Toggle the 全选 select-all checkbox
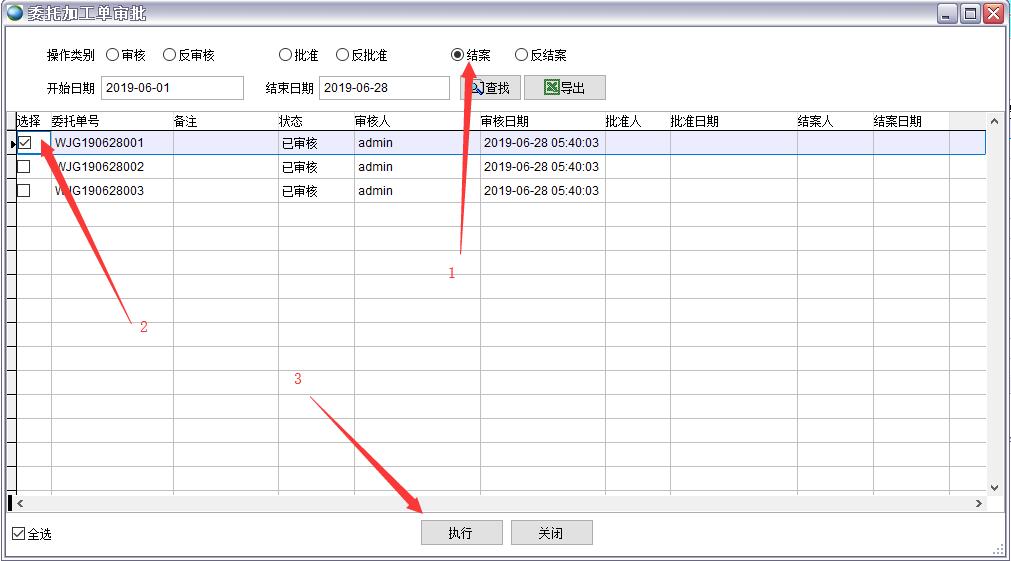Viewport: 1011px width, 561px height. [18, 534]
